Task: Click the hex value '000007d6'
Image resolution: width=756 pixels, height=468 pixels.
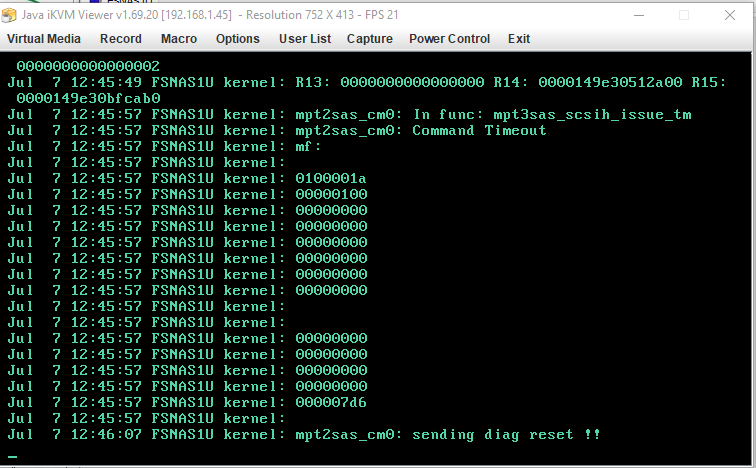Action: click(331, 402)
